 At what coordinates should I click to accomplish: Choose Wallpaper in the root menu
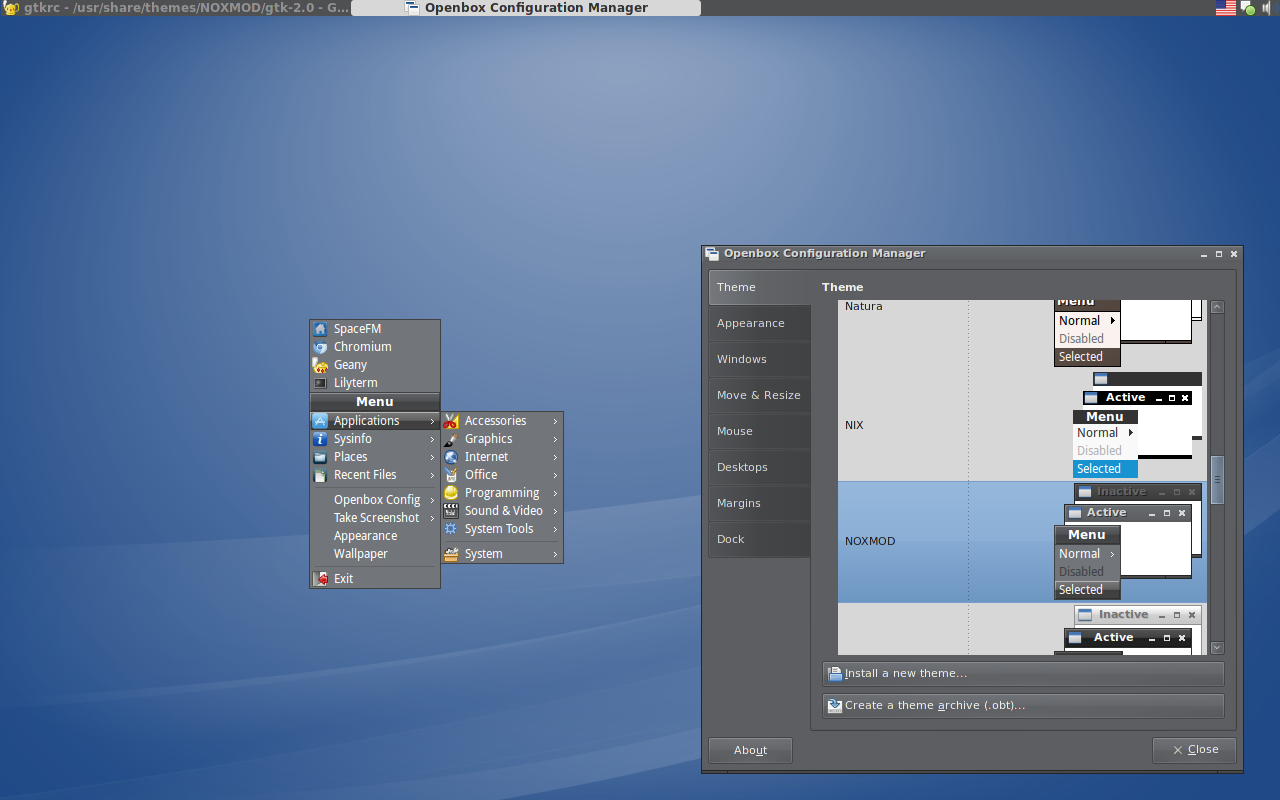click(375, 554)
